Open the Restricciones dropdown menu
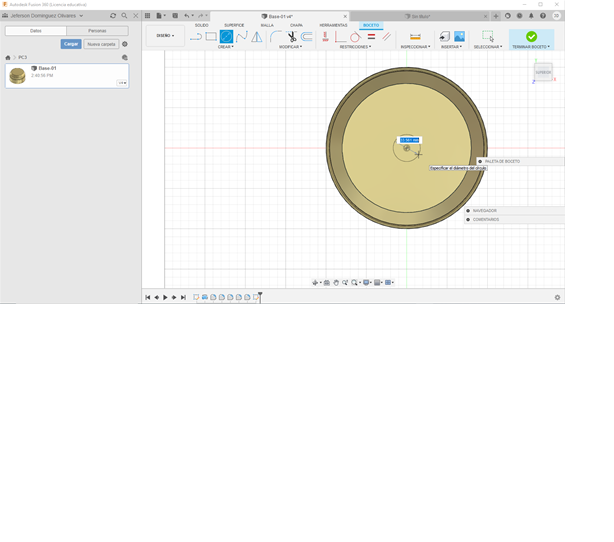The height and width of the screenshot is (542, 614). coord(355,47)
